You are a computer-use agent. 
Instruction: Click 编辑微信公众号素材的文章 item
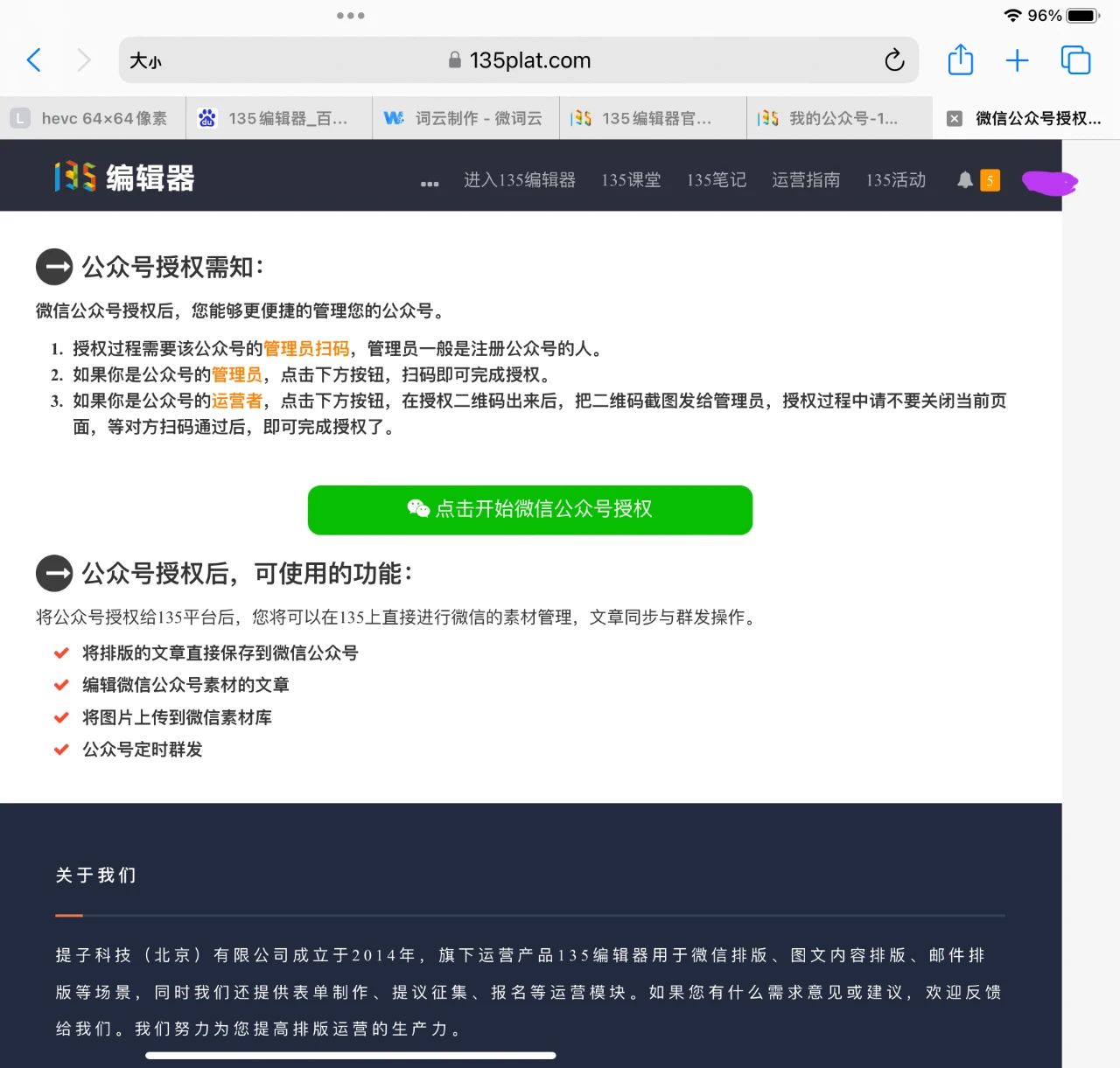tap(185, 685)
